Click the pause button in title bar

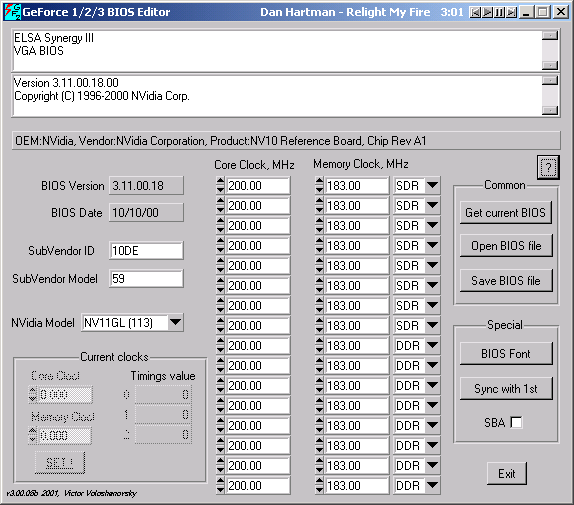point(499,12)
